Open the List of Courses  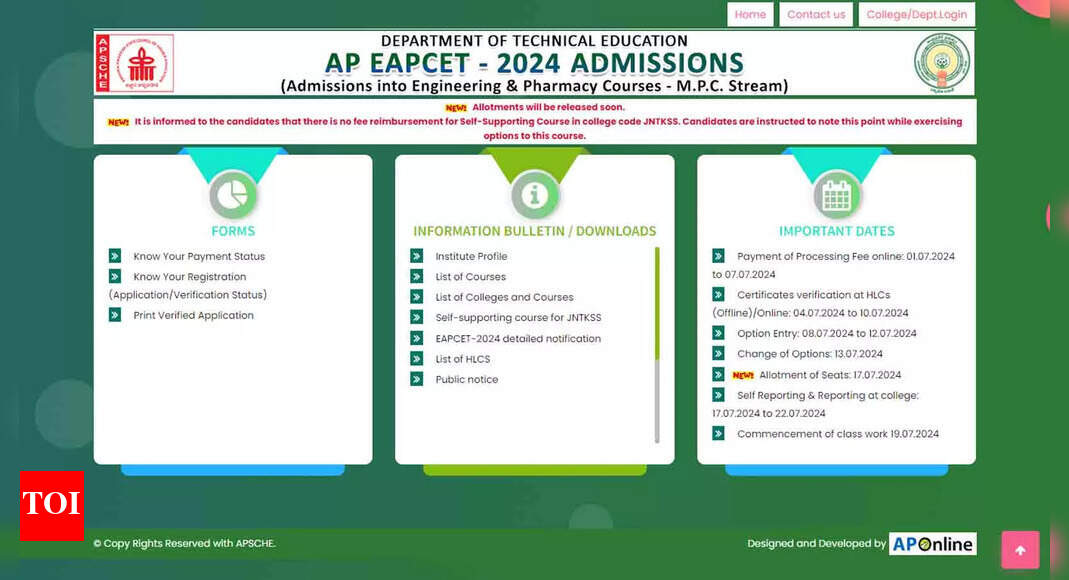pos(469,277)
